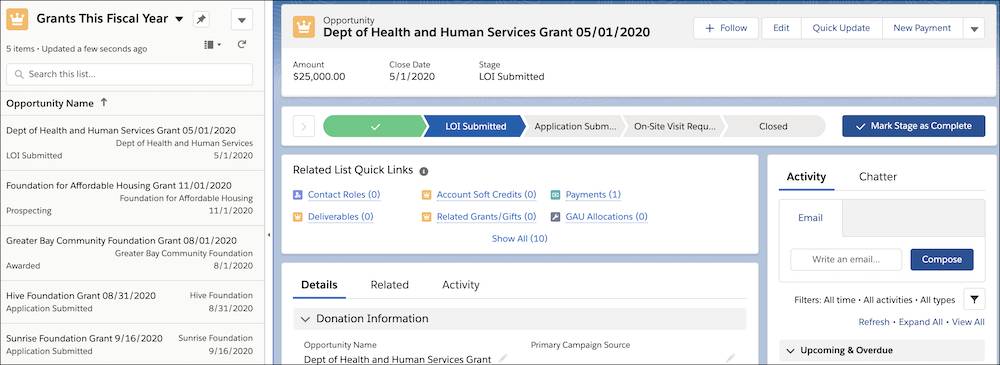1000x365 pixels.
Task: Switch to the Chatter tab
Action: [878, 177]
